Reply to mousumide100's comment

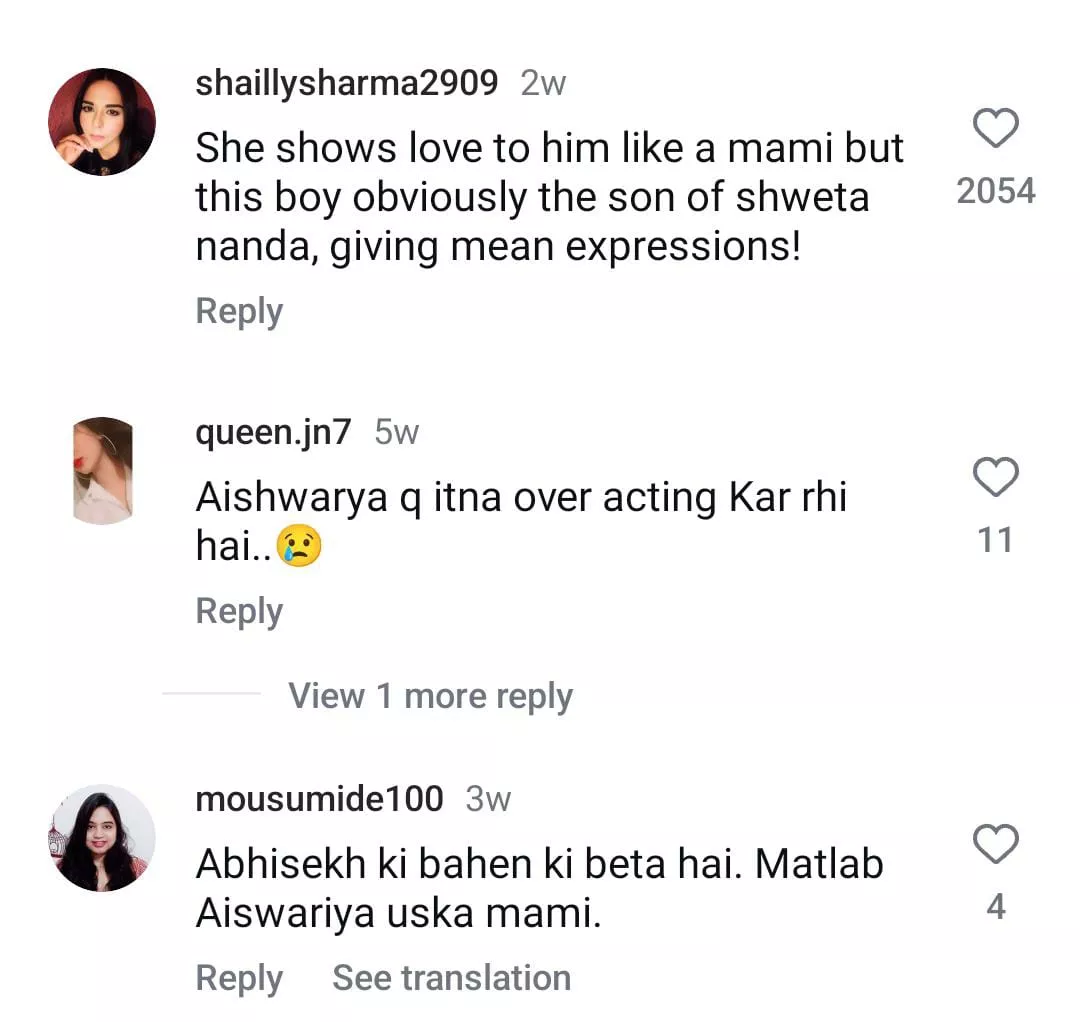pyautogui.click(x=239, y=978)
